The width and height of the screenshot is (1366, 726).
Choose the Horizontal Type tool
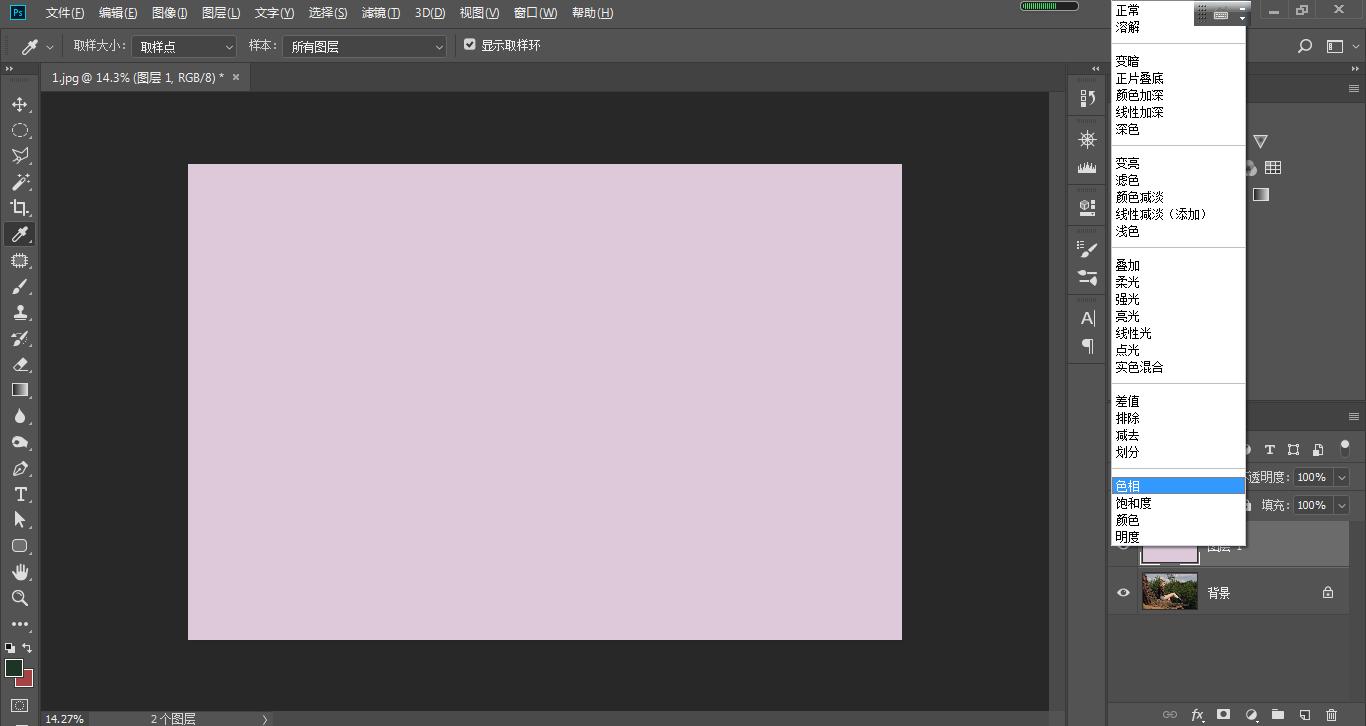pyautogui.click(x=19, y=494)
